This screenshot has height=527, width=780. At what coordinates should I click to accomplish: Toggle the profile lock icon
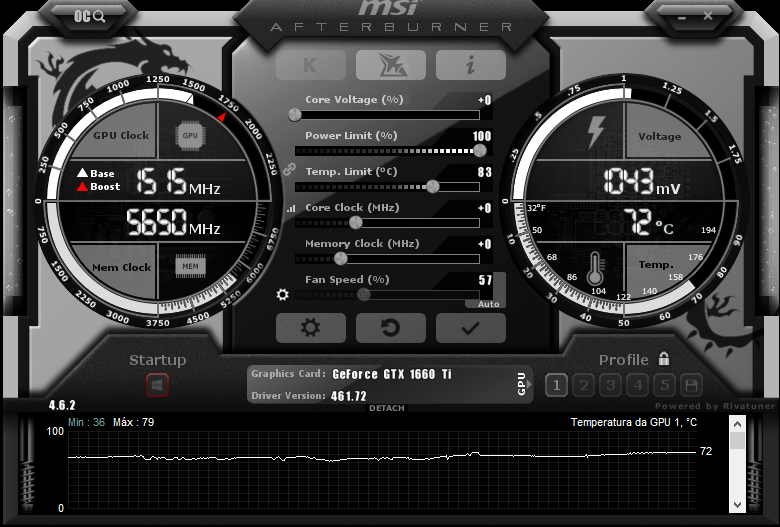664,358
